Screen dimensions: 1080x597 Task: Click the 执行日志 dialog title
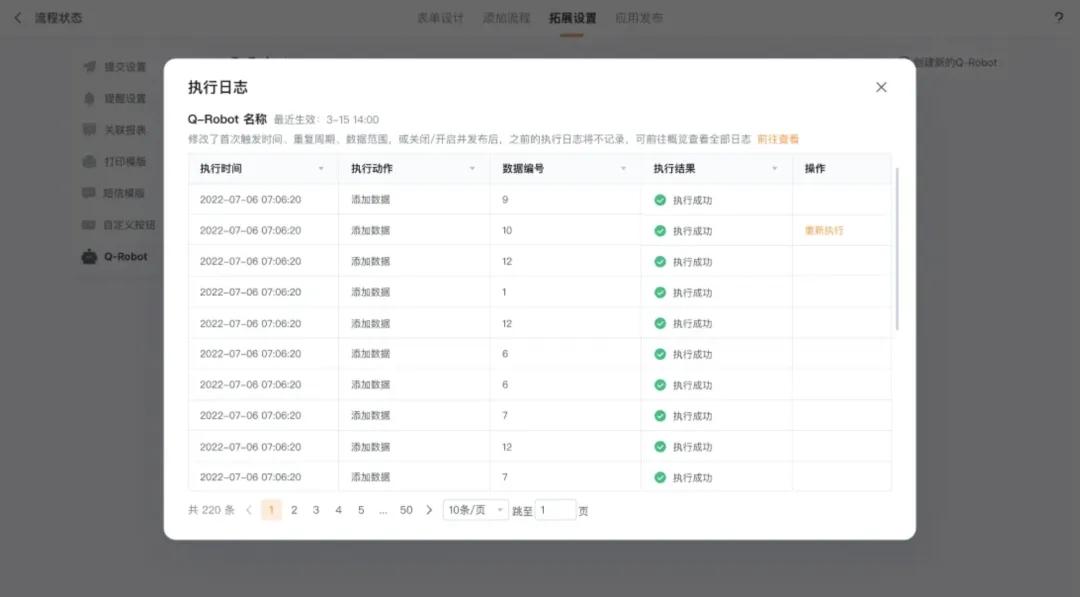pos(218,87)
